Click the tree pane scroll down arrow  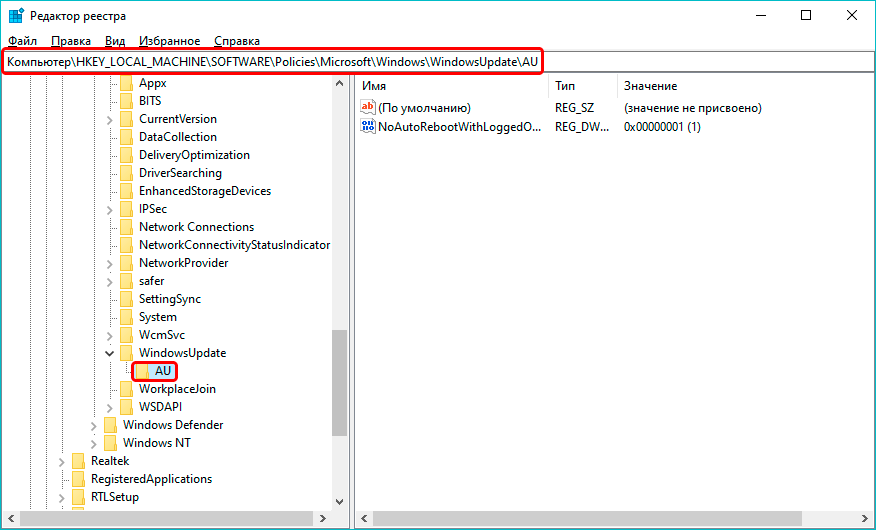pyautogui.click(x=339, y=502)
